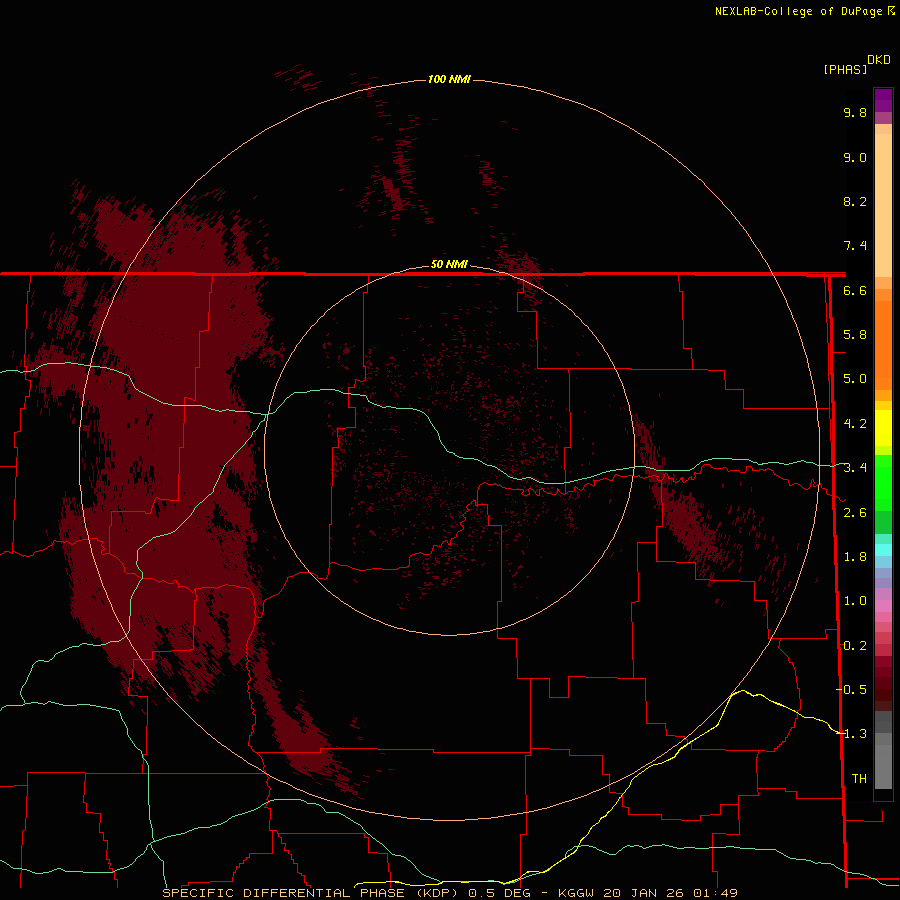Click the yellow segment of the color bar

pos(883,428)
